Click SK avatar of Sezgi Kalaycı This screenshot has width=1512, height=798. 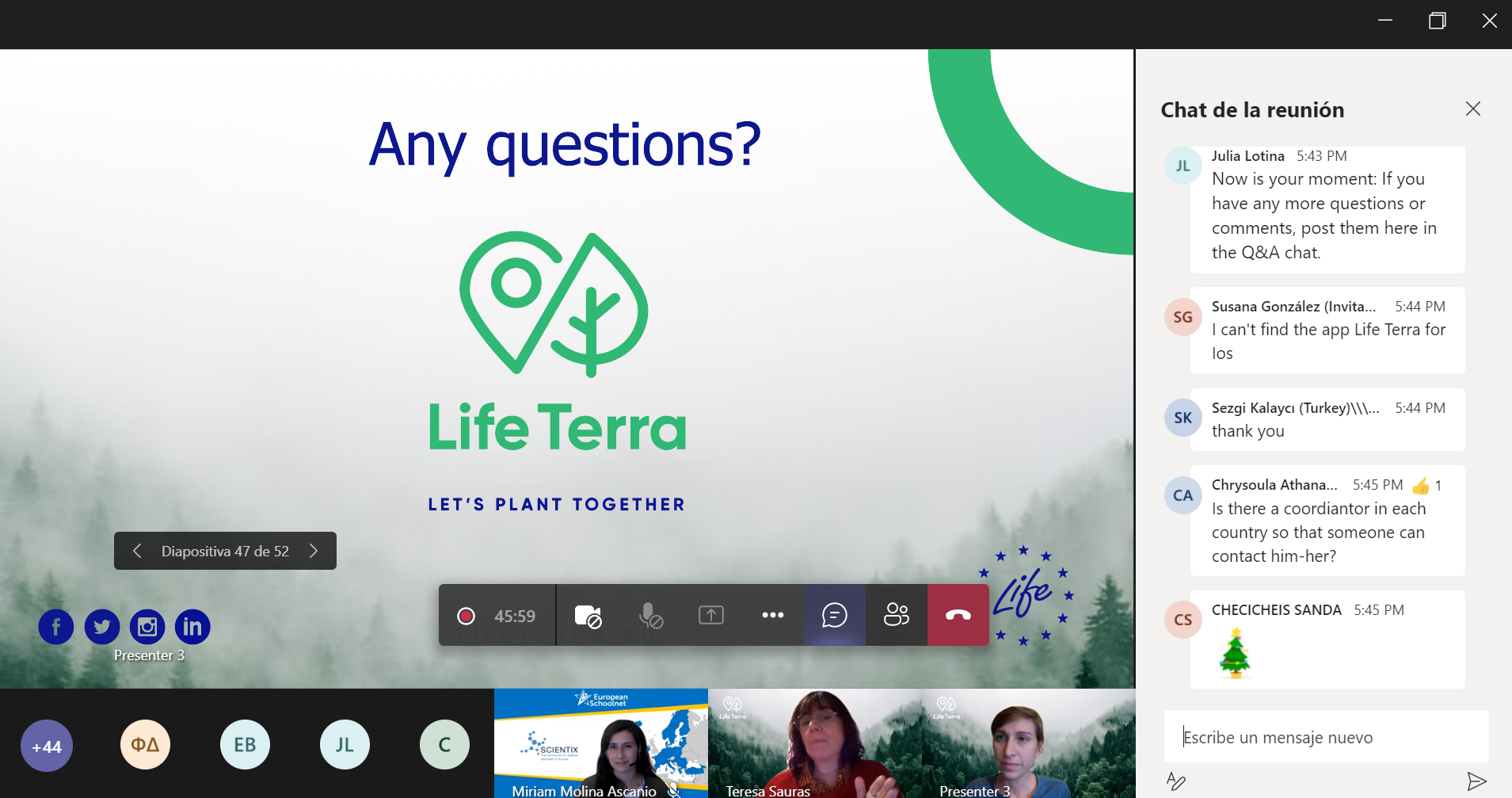pos(1183,418)
